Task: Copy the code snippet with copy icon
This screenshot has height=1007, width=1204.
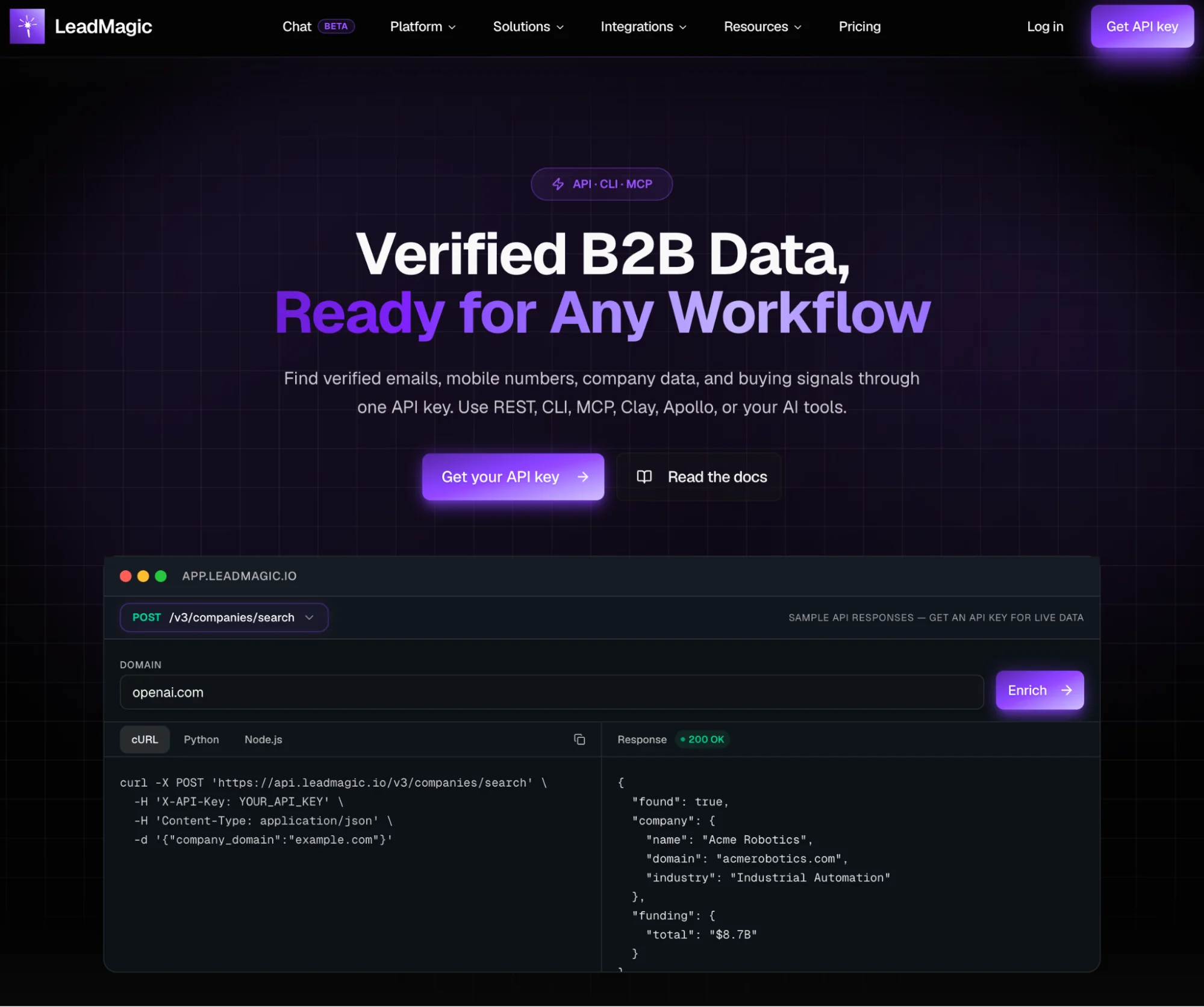Action: pos(579,739)
